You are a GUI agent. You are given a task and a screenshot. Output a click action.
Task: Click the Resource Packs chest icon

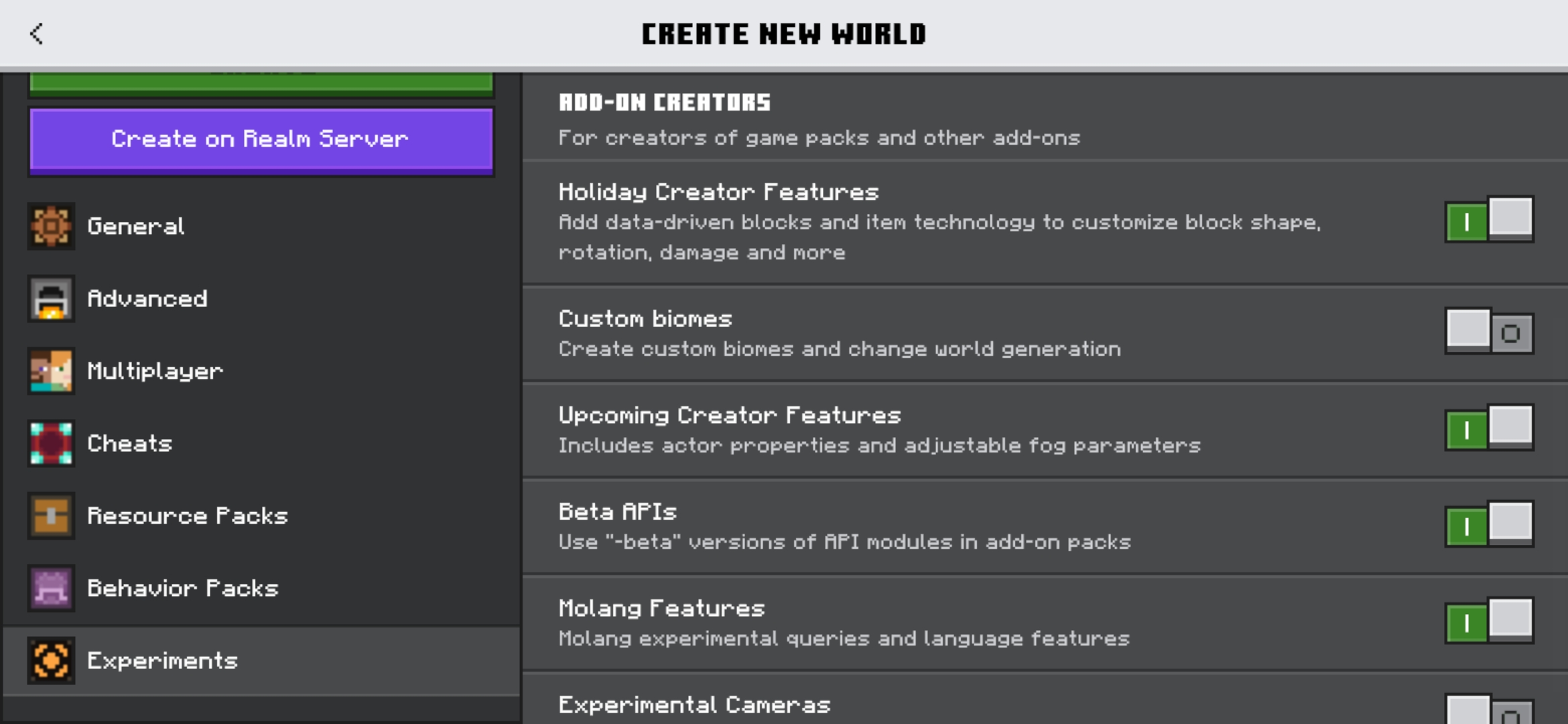(x=51, y=516)
